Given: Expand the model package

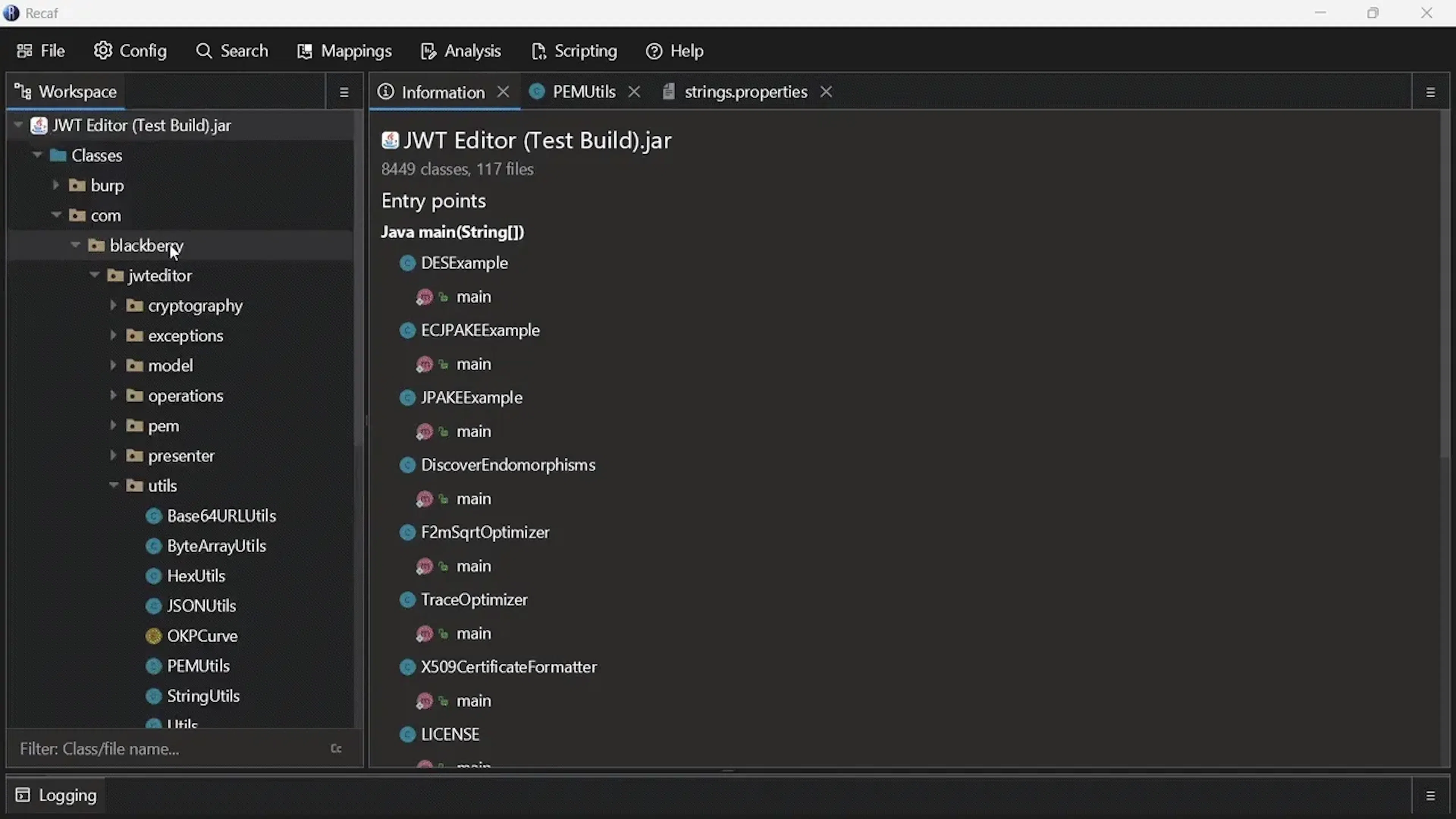Looking at the screenshot, I should coord(113,365).
